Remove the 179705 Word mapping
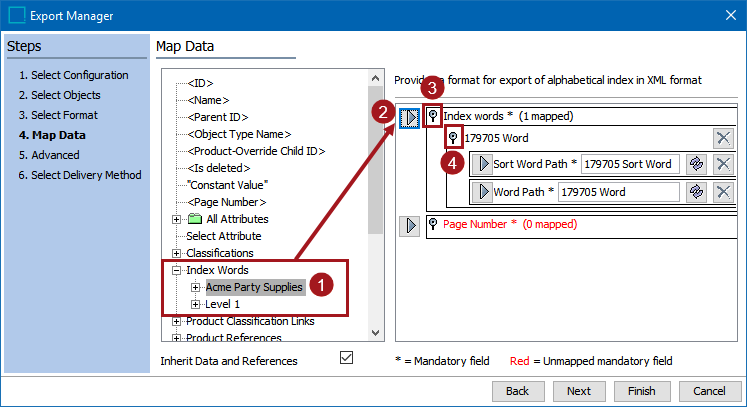 pyautogui.click(x=723, y=138)
